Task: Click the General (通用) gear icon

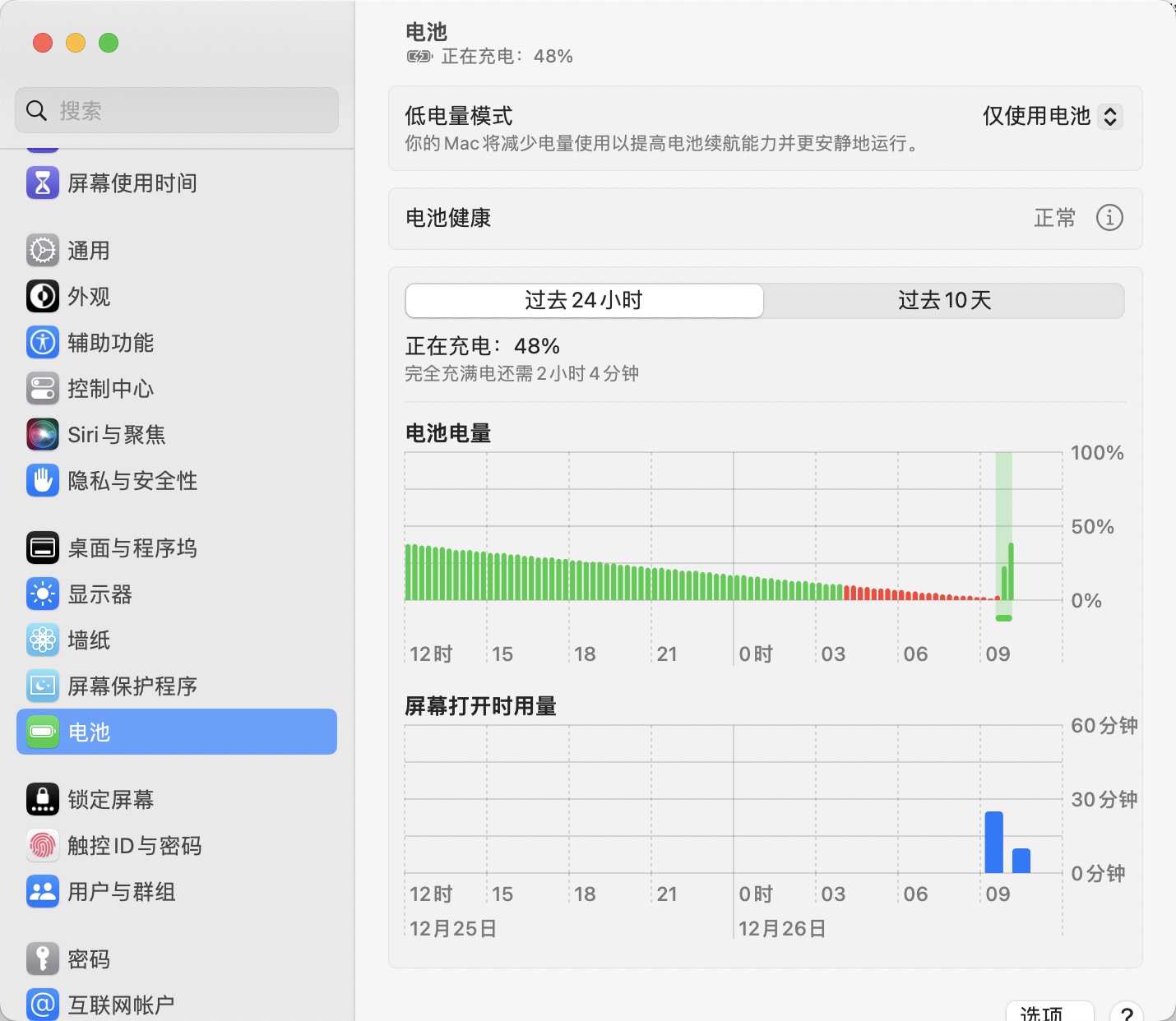Action: coord(43,251)
